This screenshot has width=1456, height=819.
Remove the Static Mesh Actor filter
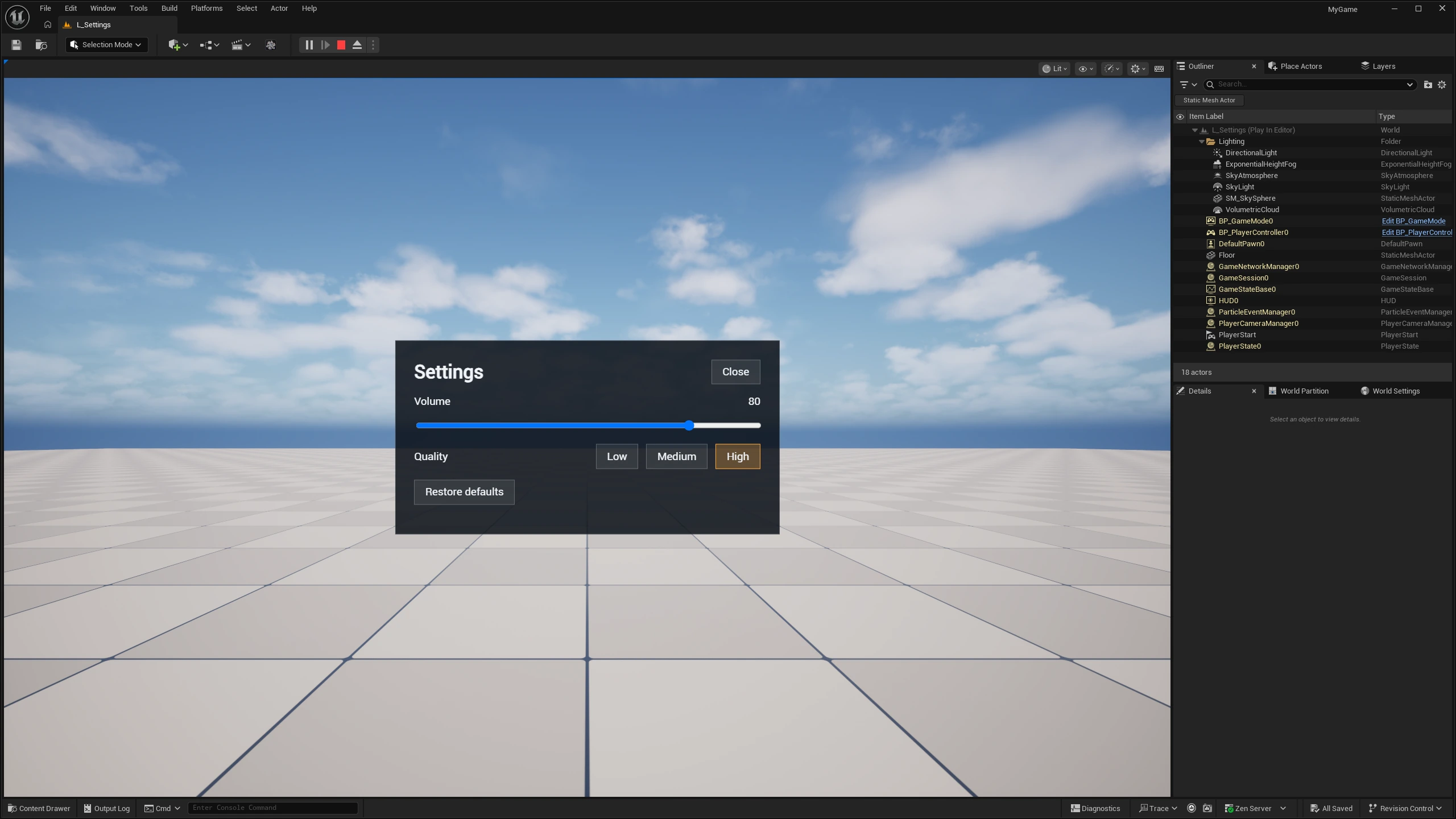tap(1209, 100)
